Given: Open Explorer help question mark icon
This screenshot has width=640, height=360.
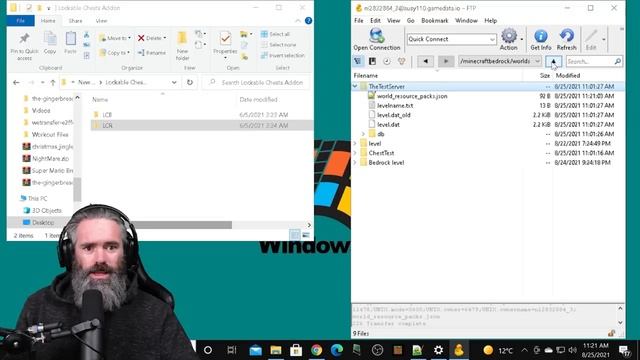Looking at the screenshot, I should tap(308, 20).
